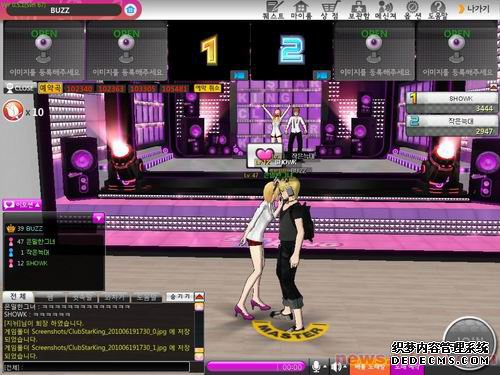Click the BUZZ room title bar
The height and width of the screenshot is (375, 500).
(63, 10)
